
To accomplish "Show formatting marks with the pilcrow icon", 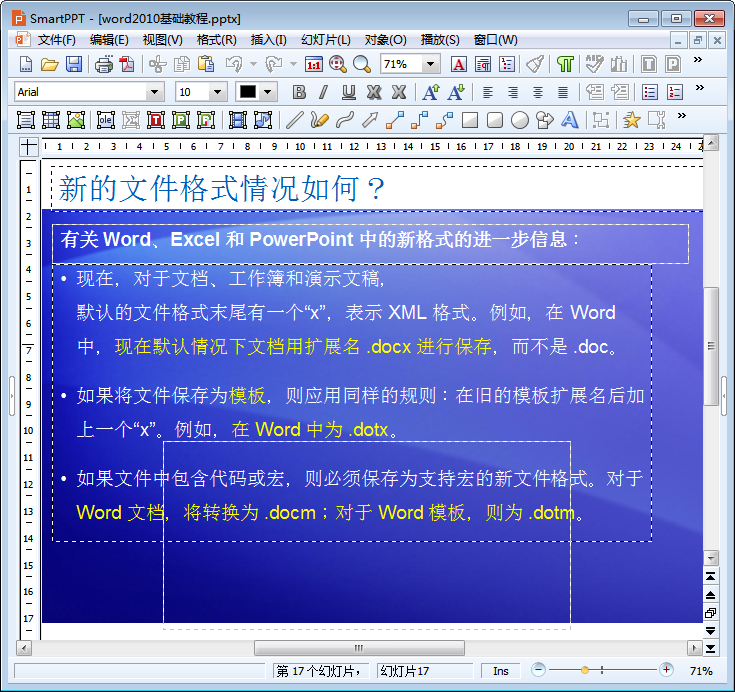I will pos(565,64).
